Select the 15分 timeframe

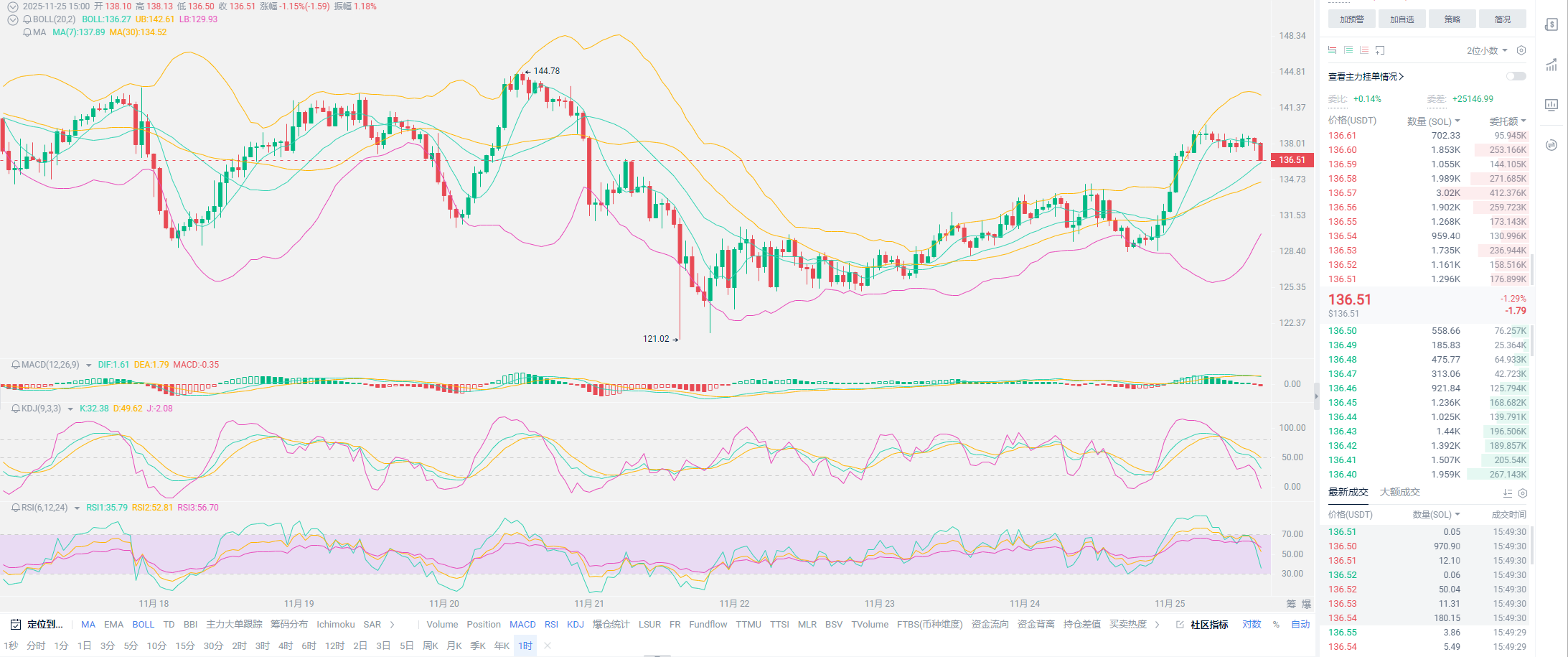tap(184, 646)
